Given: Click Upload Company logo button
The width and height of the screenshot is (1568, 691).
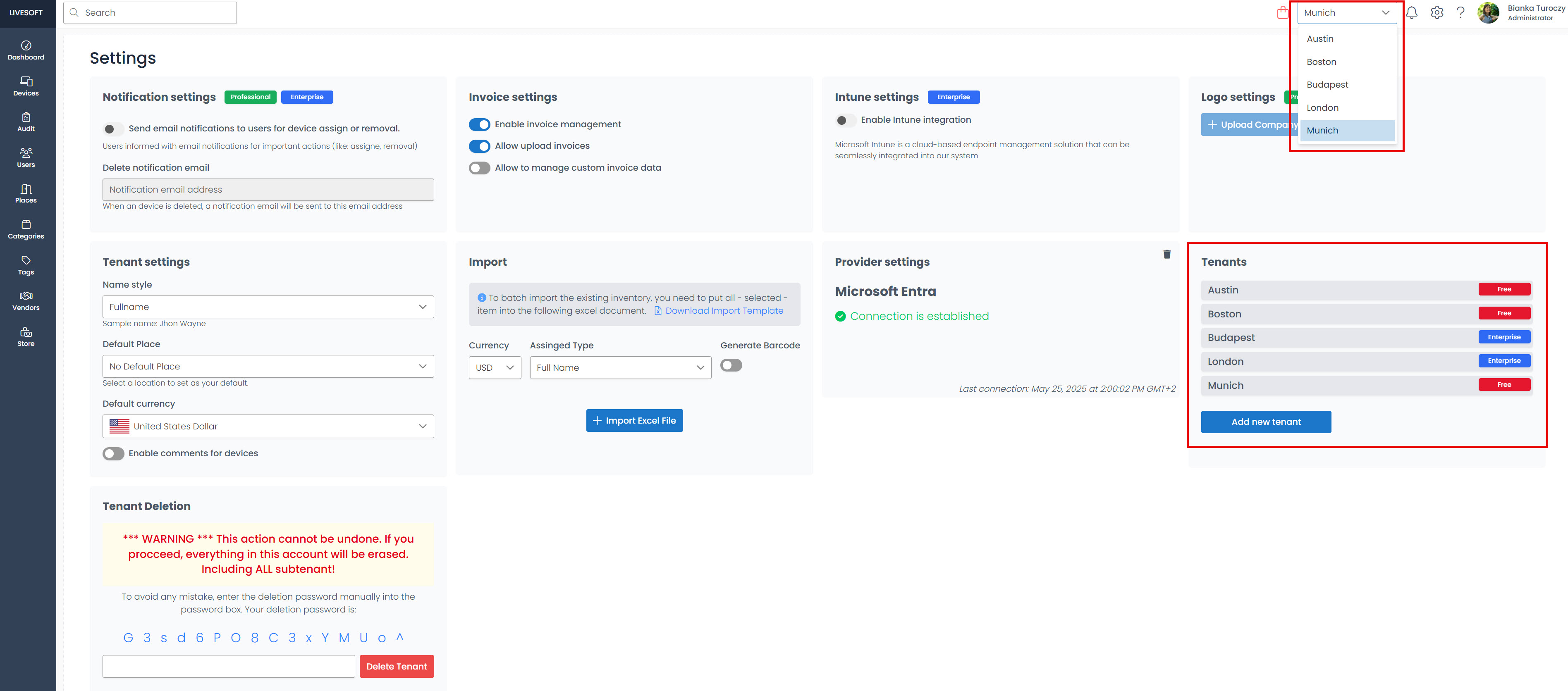Looking at the screenshot, I should 1250,125.
